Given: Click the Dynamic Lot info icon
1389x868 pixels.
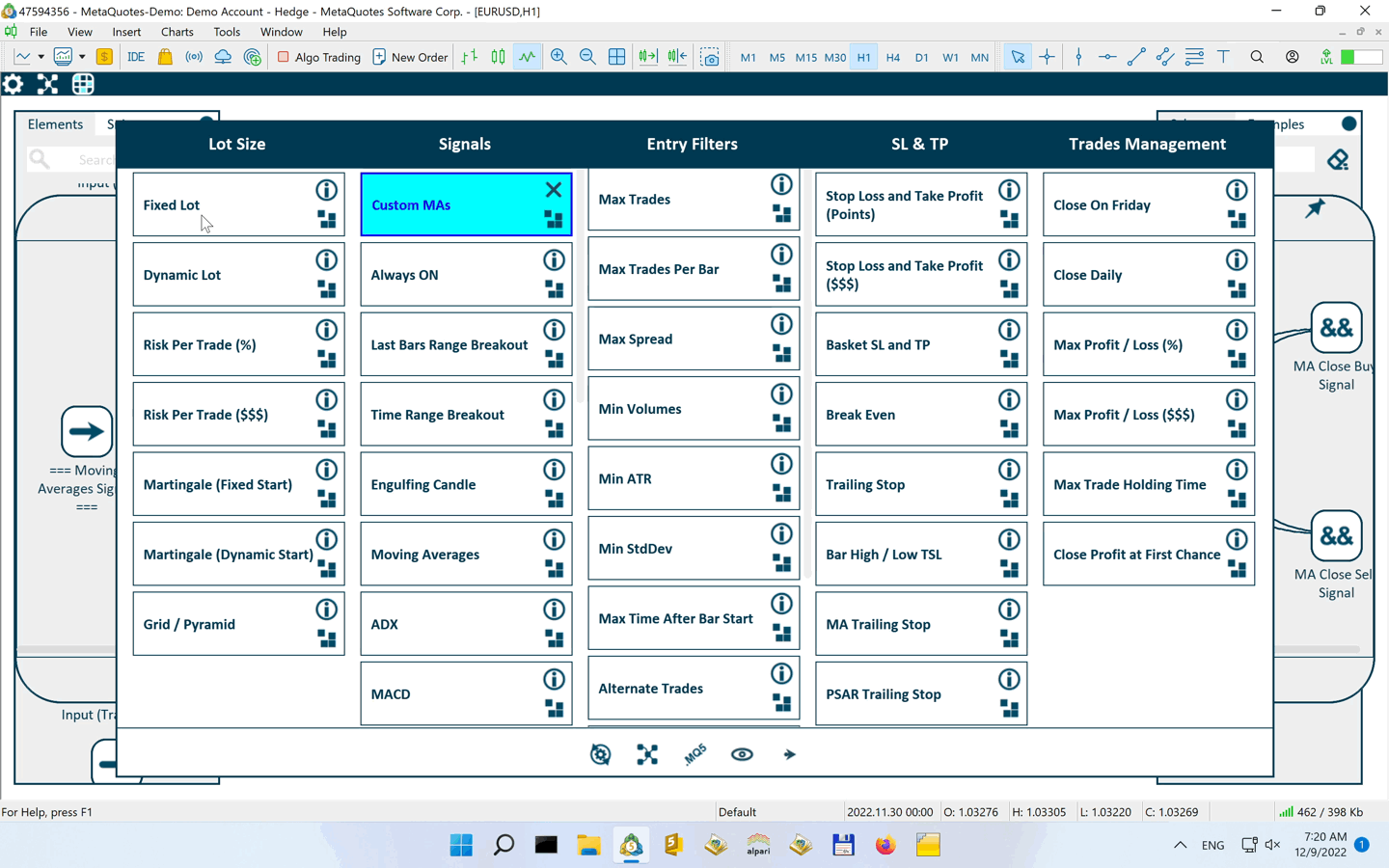Looking at the screenshot, I should tap(327, 260).
